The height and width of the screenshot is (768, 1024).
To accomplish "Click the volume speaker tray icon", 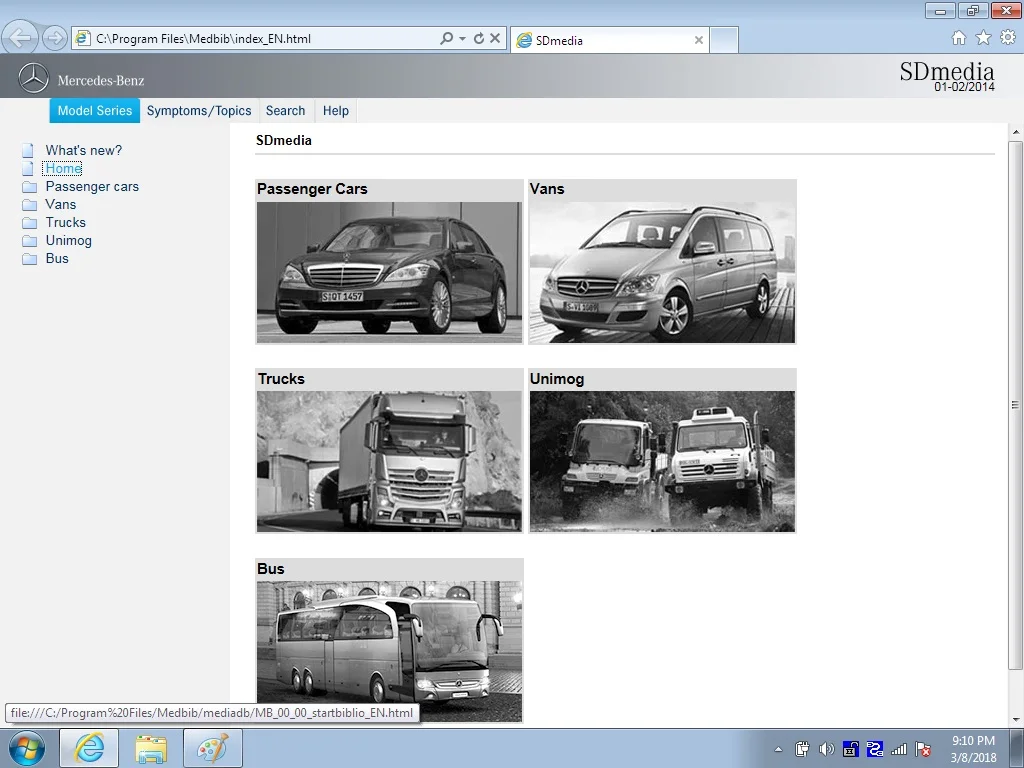I will [x=826, y=749].
